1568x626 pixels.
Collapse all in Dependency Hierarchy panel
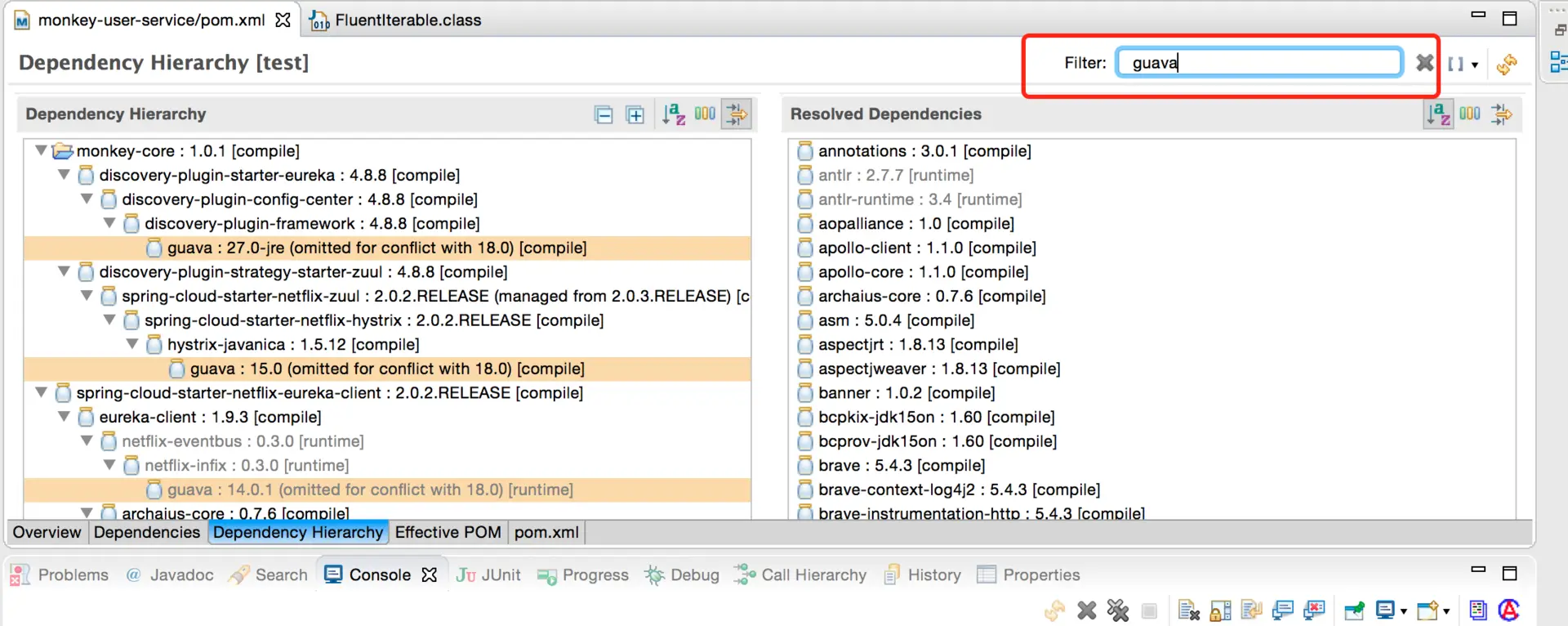click(604, 115)
